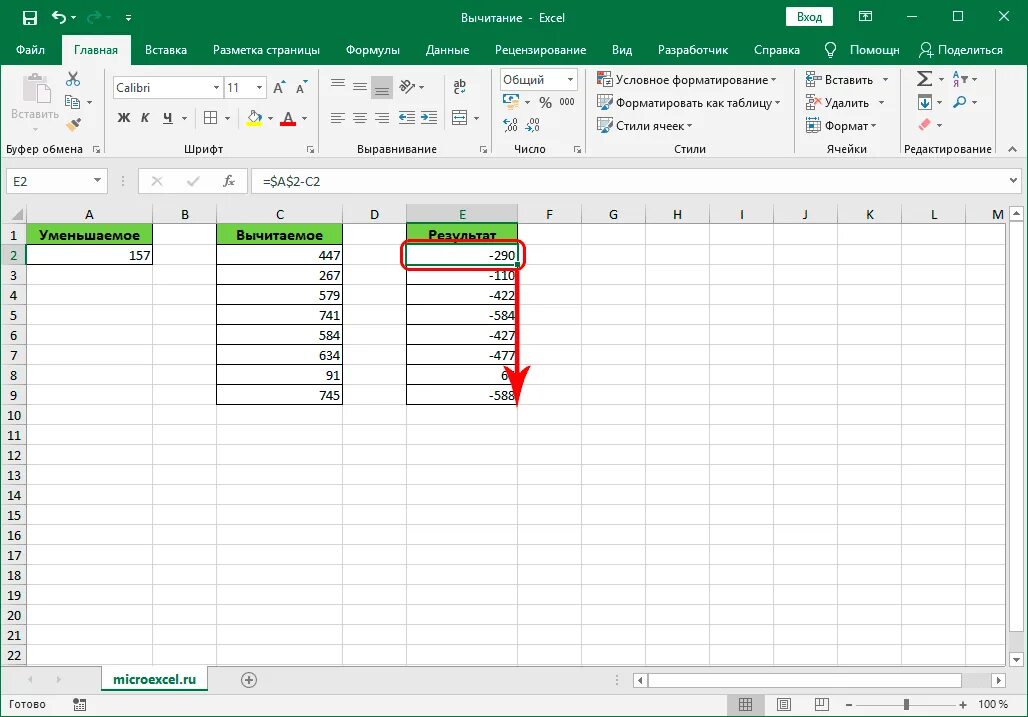Open Условное форматирование dropdown
Image resolution: width=1028 pixels, height=717 pixels.
687,80
